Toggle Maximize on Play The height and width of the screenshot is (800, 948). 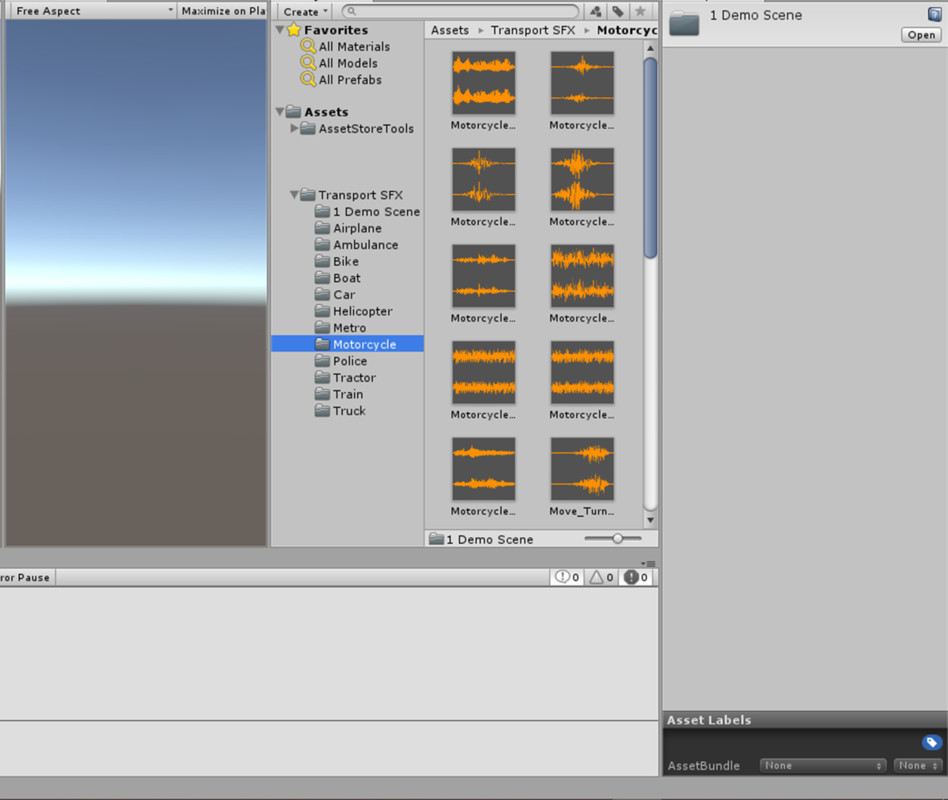click(x=223, y=11)
